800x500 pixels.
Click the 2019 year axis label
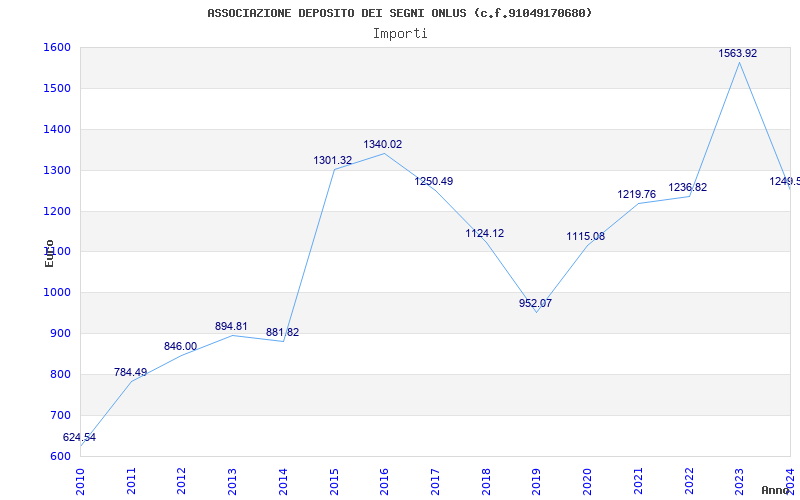coord(536,481)
